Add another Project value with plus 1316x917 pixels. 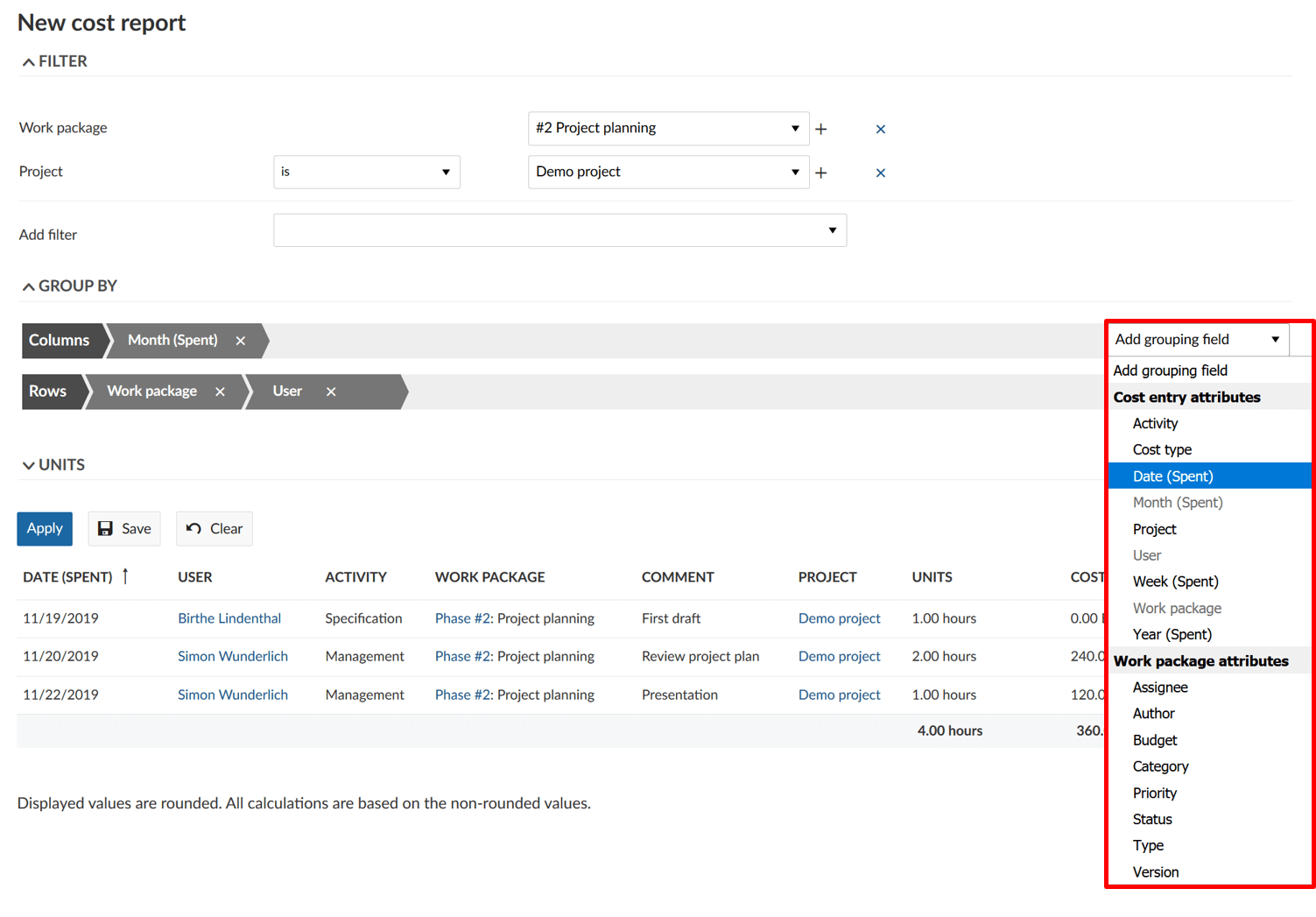[x=820, y=173]
